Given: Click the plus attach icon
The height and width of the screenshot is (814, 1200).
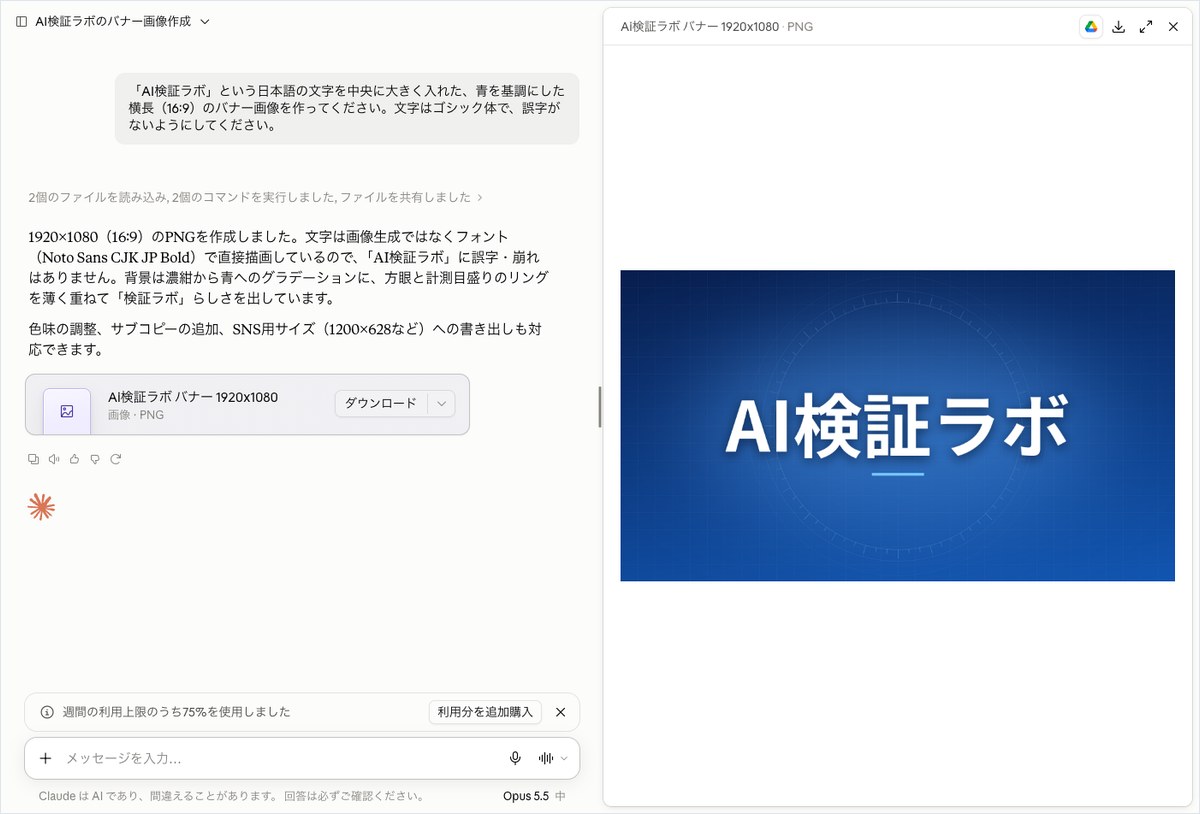Looking at the screenshot, I should pyautogui.click(x=45, y=758).
